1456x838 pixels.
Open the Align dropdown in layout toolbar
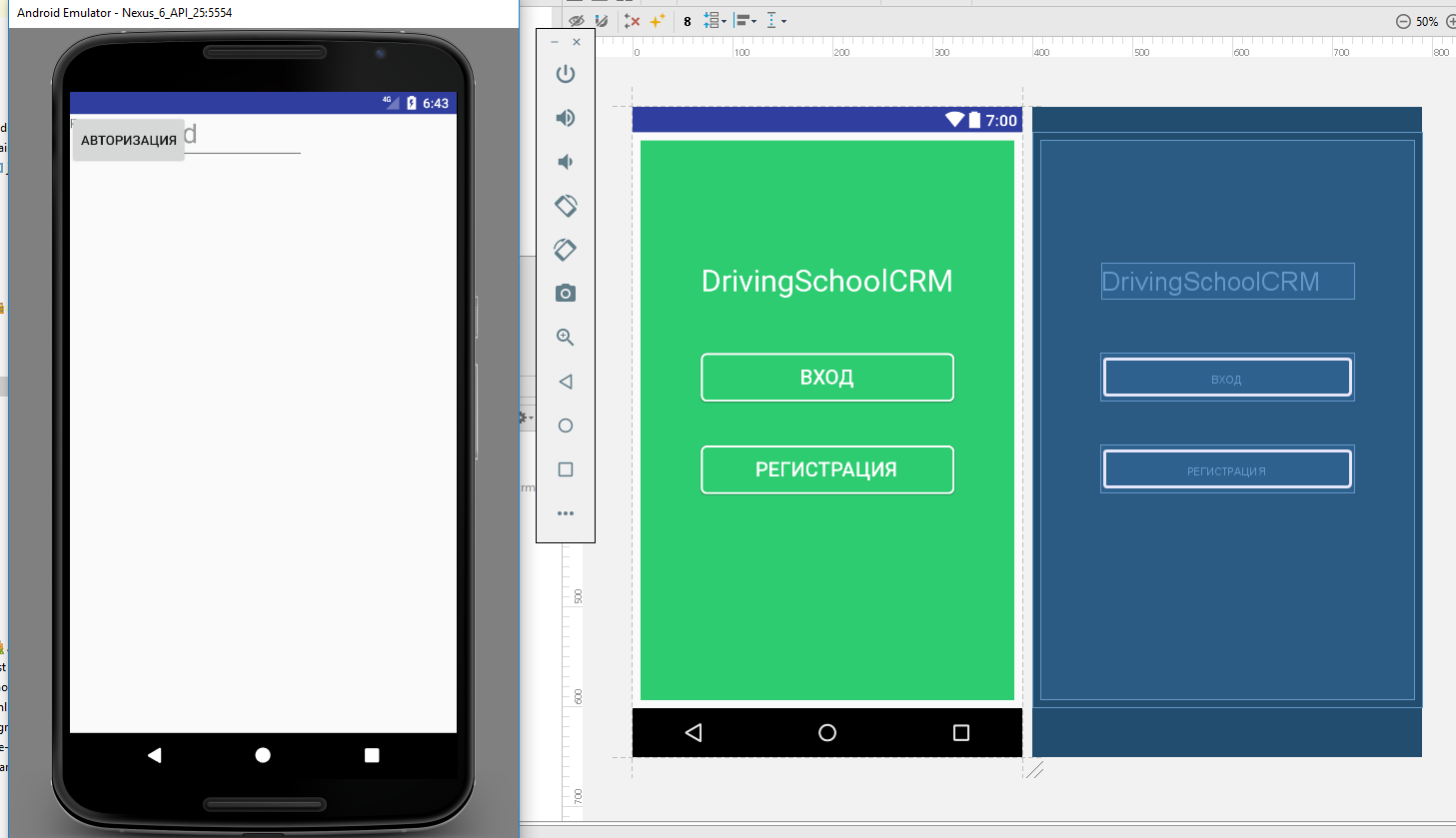[x=745, y=20]
